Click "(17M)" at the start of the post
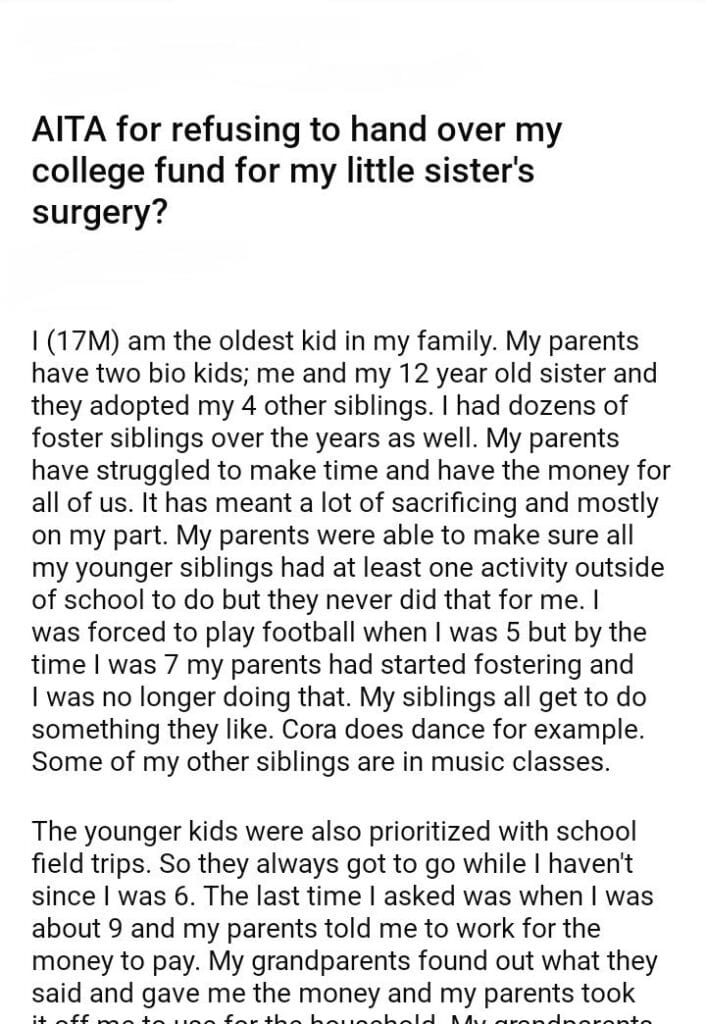 point(84,343)
